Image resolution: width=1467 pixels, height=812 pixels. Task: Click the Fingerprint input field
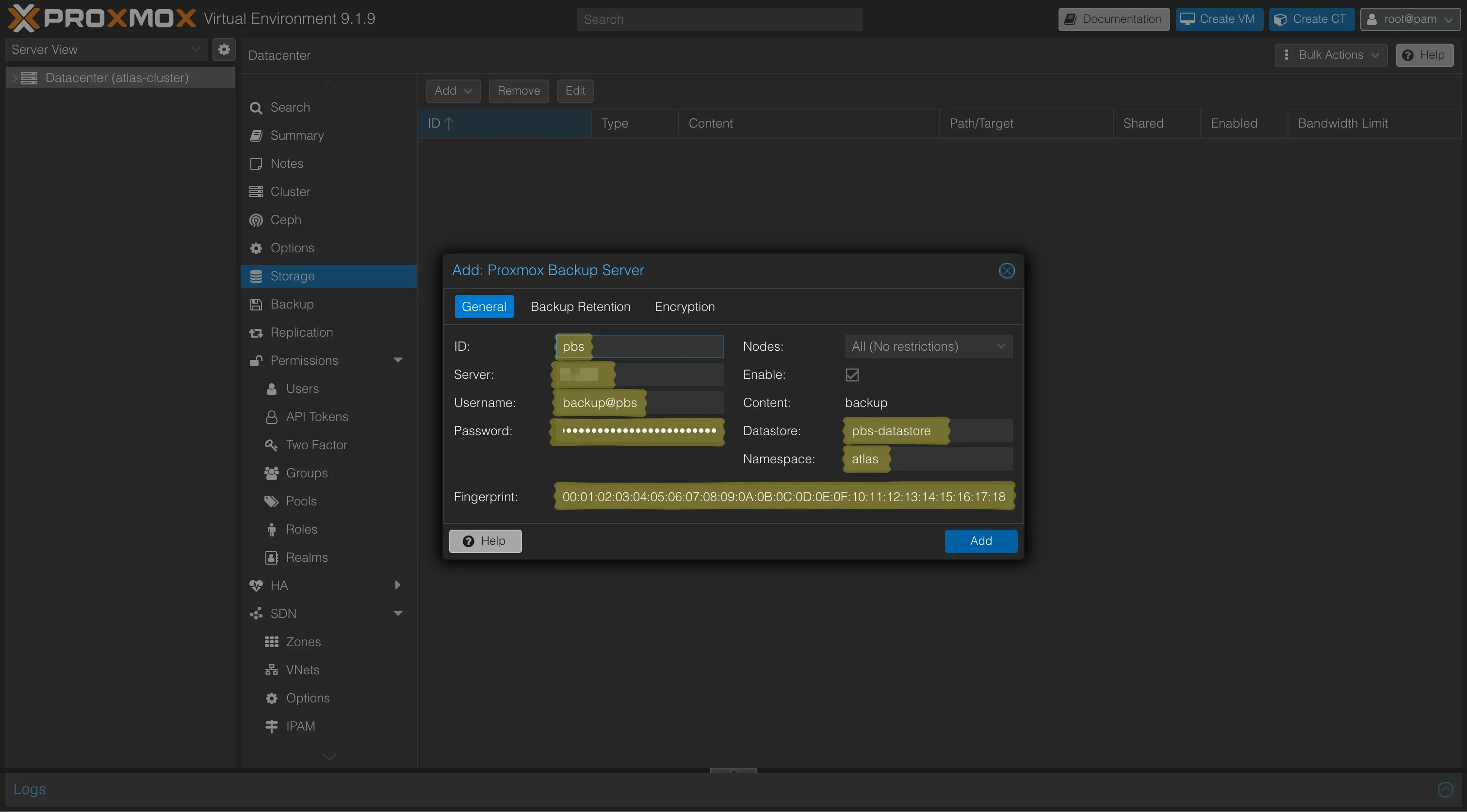[783, 497]
